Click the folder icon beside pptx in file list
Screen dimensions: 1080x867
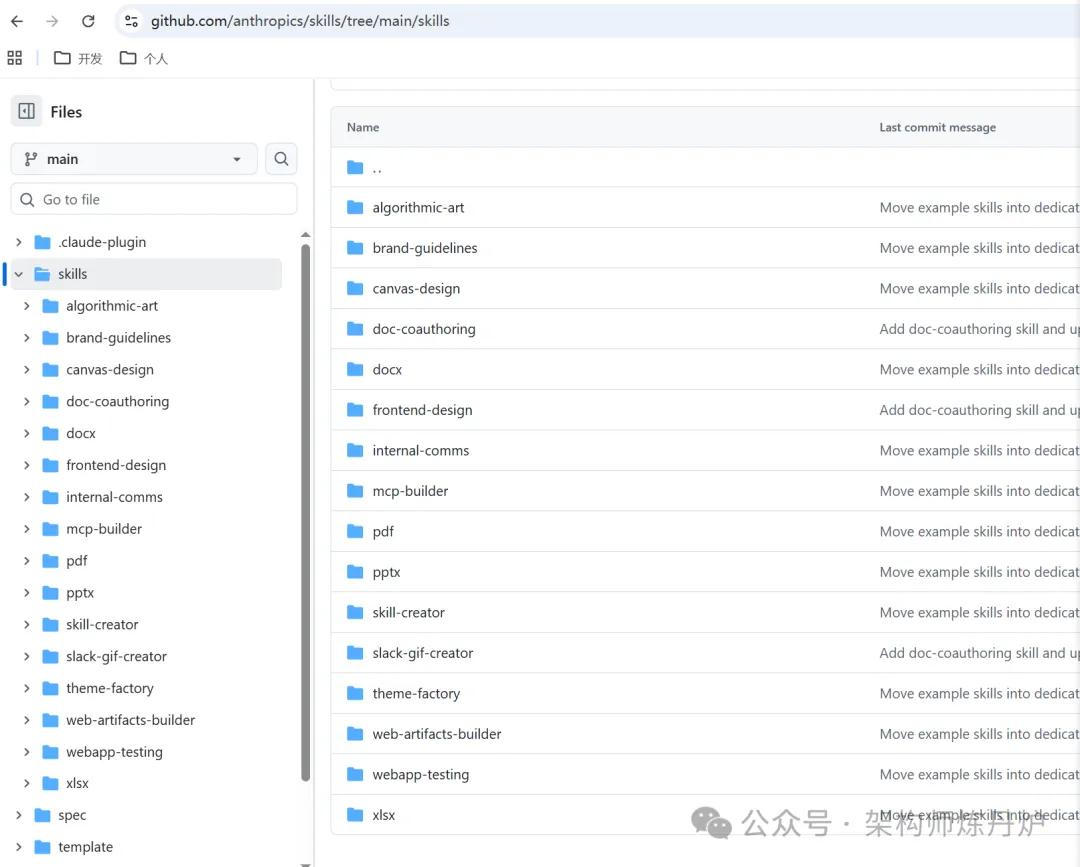[355, 572]
